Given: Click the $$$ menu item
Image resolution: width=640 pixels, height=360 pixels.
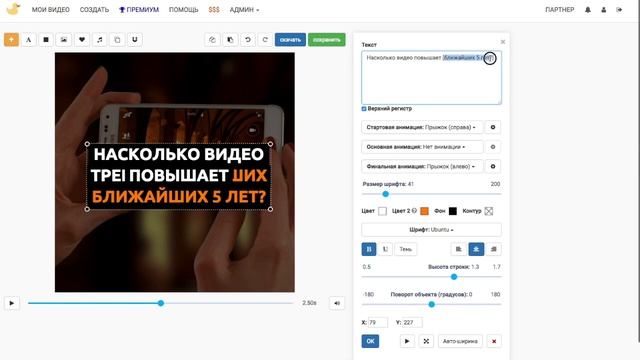Looking at the screenshot, I should click(x=214, y=10).
